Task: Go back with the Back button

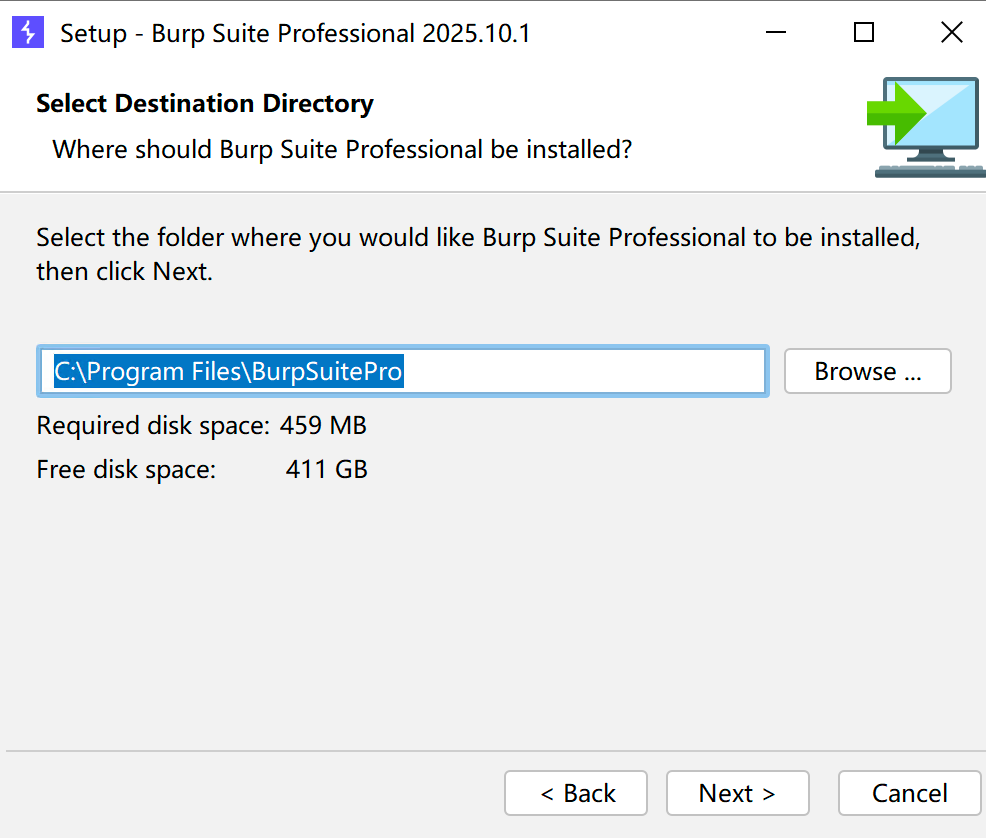Action: click(576, 793)
